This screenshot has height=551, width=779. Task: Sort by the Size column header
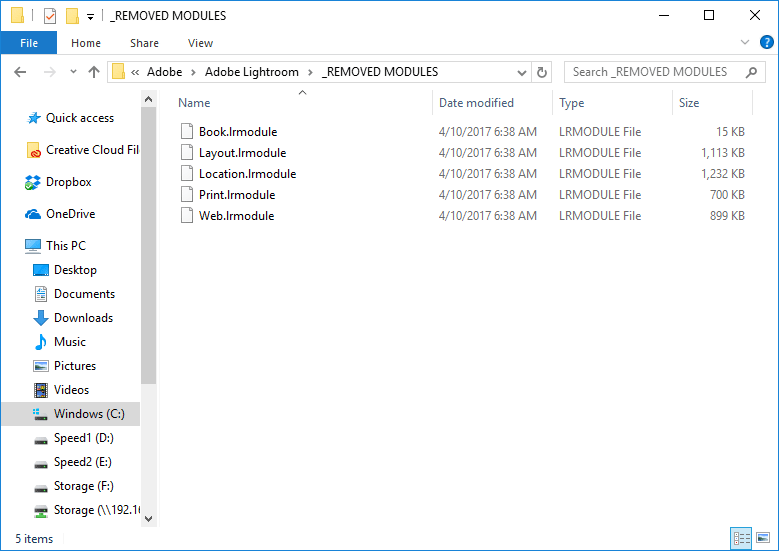click(689, 103)
